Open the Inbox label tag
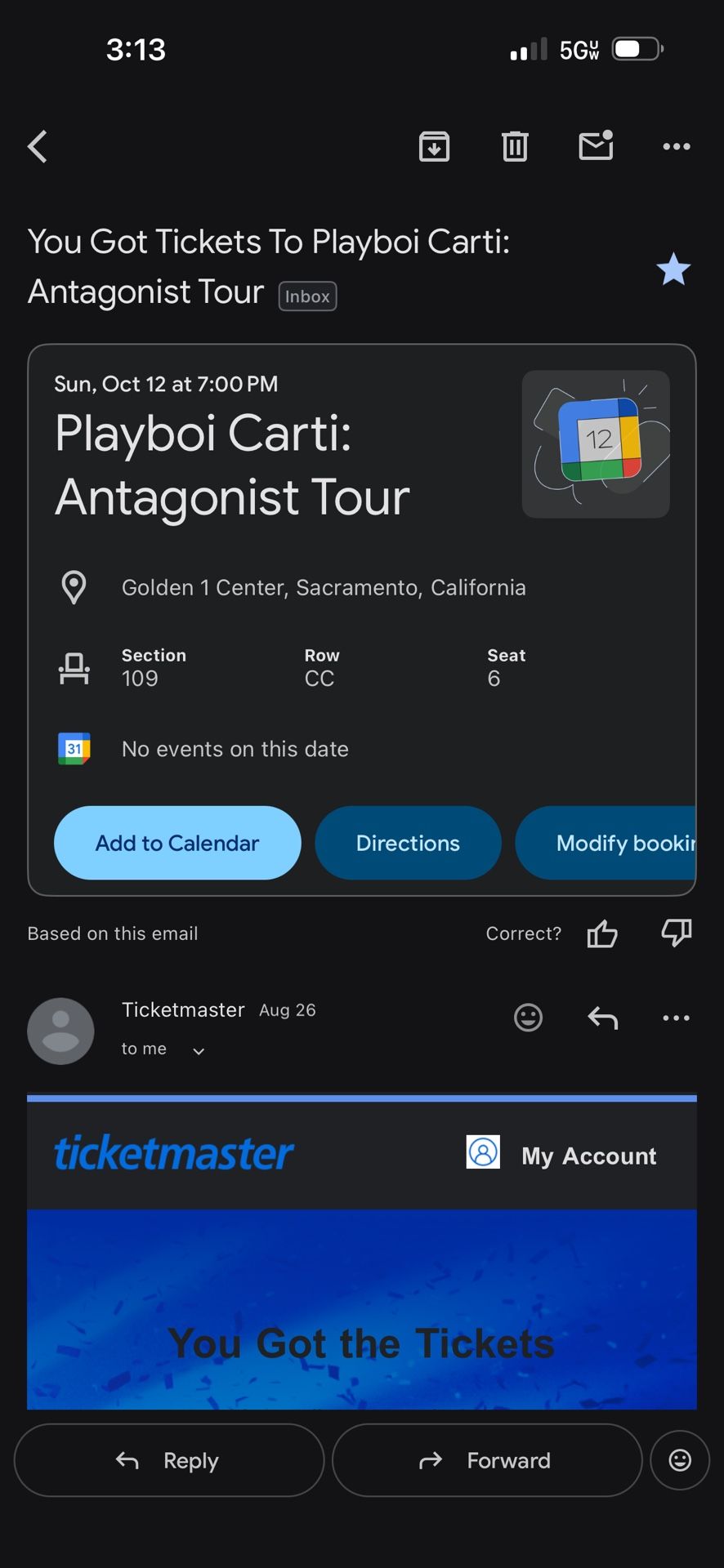This screenshot has width=724, height=1568. click(307, 296)
